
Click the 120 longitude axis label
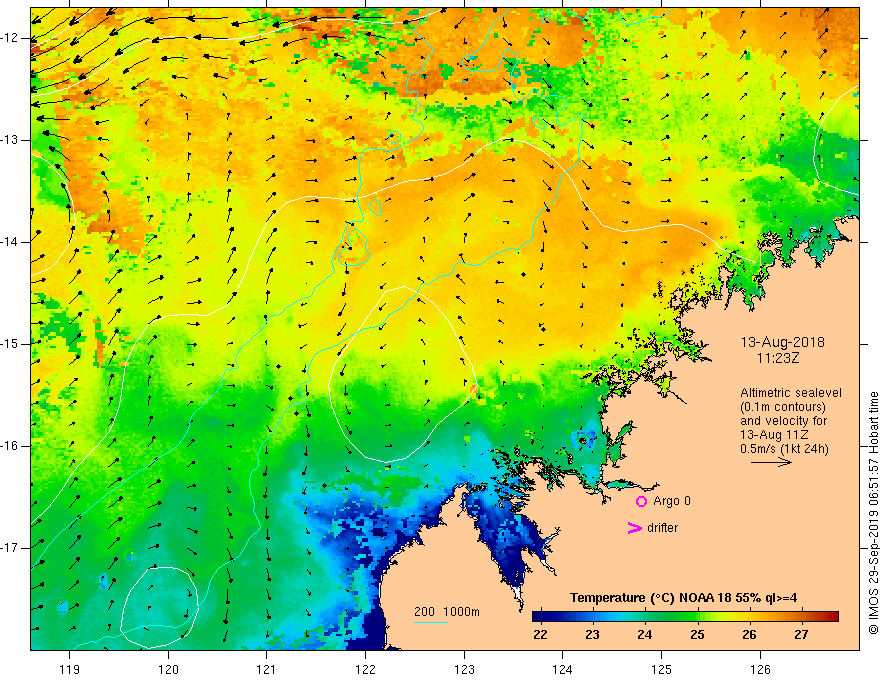coord(168,669)
